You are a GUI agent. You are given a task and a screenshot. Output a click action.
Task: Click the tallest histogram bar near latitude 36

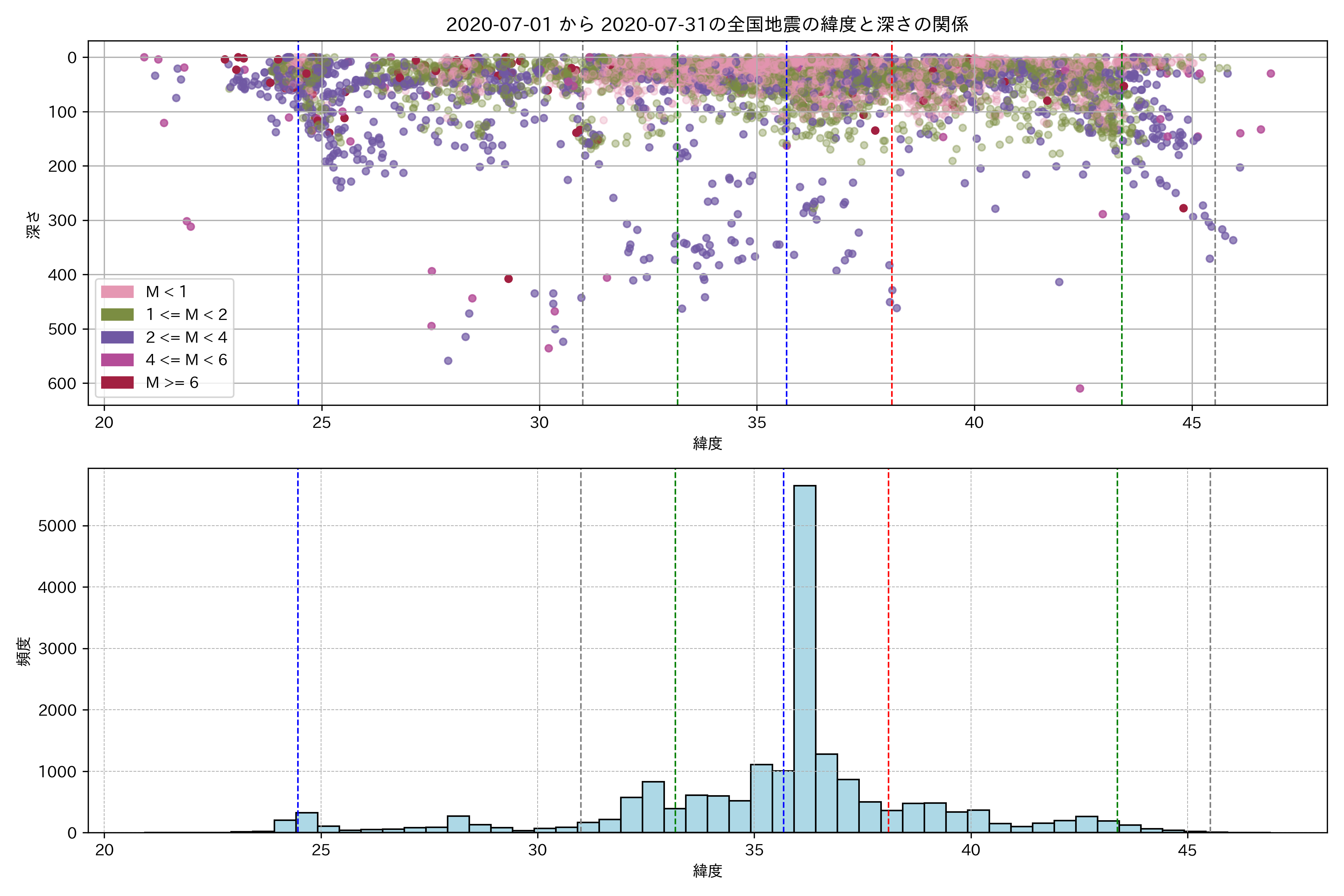pyautogui.click(x=805, y=657)
